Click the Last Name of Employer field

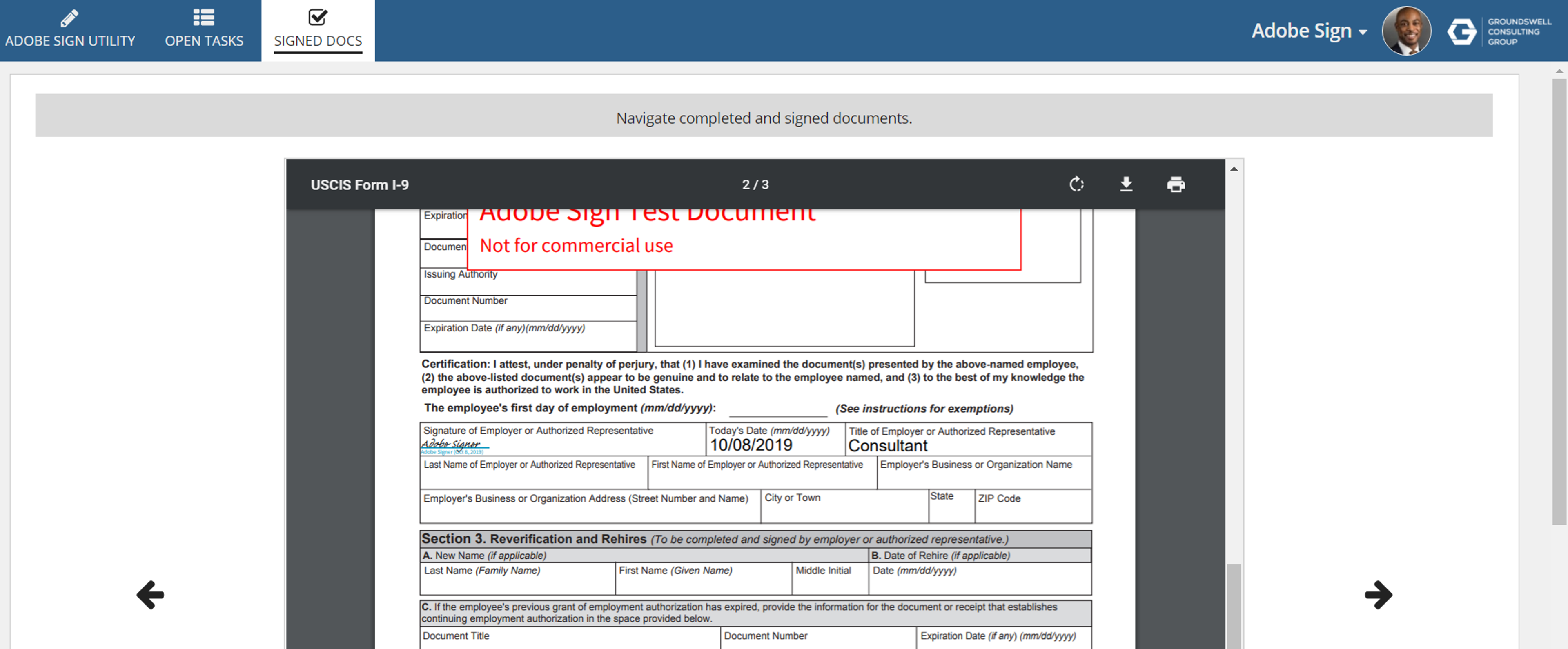click(x=534, y=473)
